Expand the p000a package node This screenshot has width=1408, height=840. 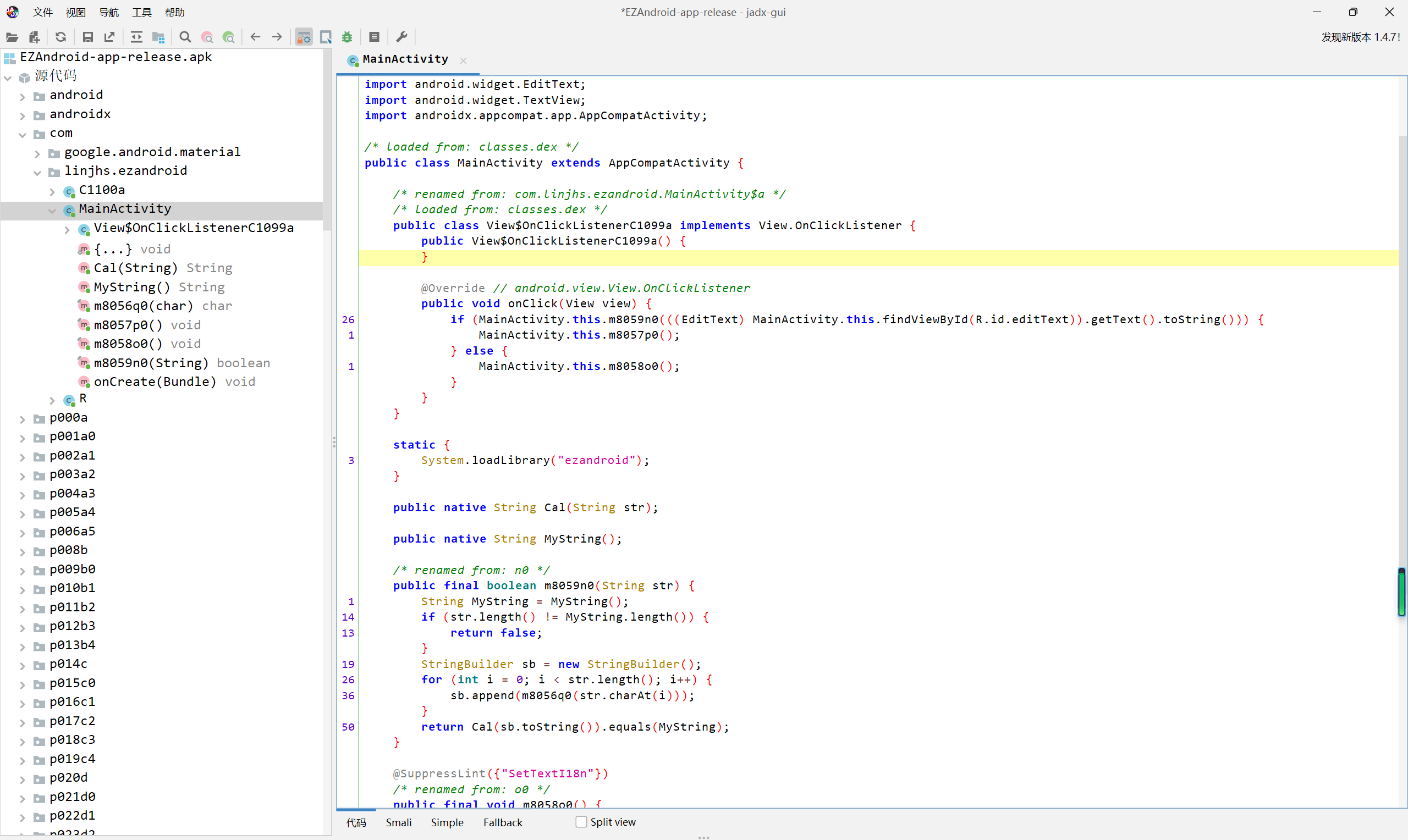coord(23,419)
